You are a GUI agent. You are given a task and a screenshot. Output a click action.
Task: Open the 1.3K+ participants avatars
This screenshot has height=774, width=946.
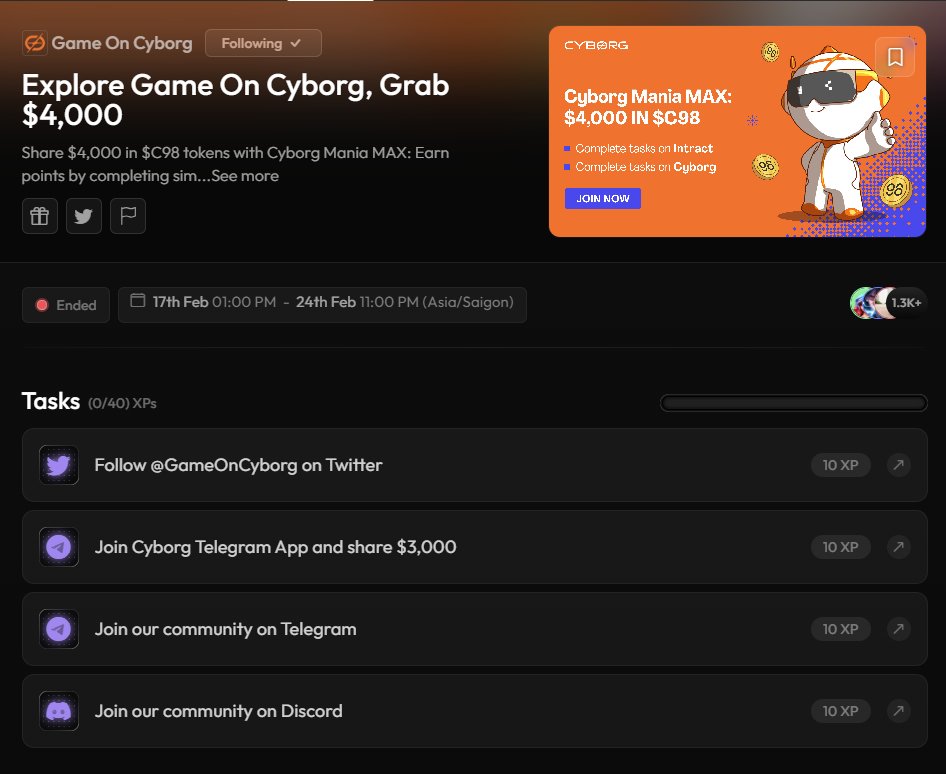(887, 303)
